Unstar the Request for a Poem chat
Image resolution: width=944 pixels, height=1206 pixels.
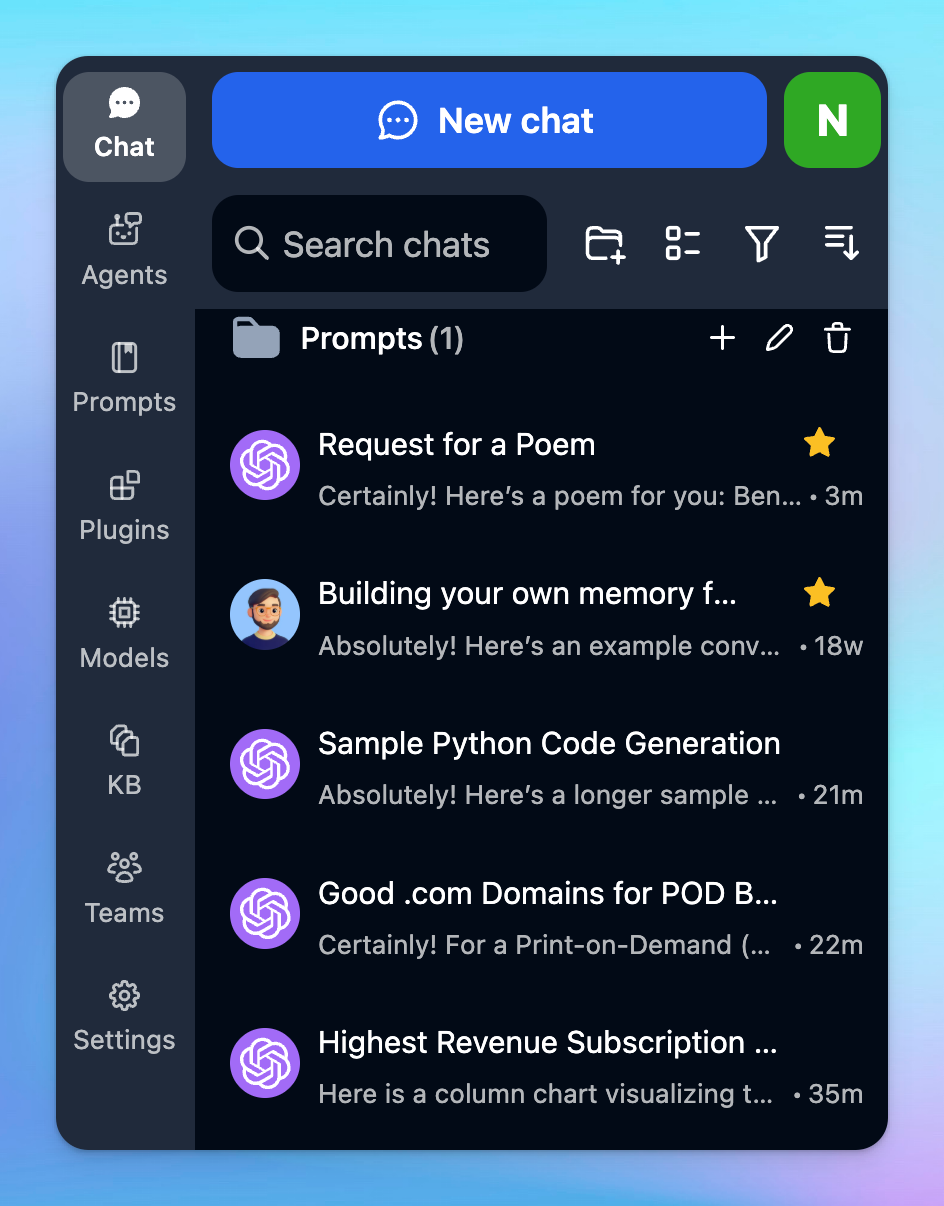pos(819,443)
